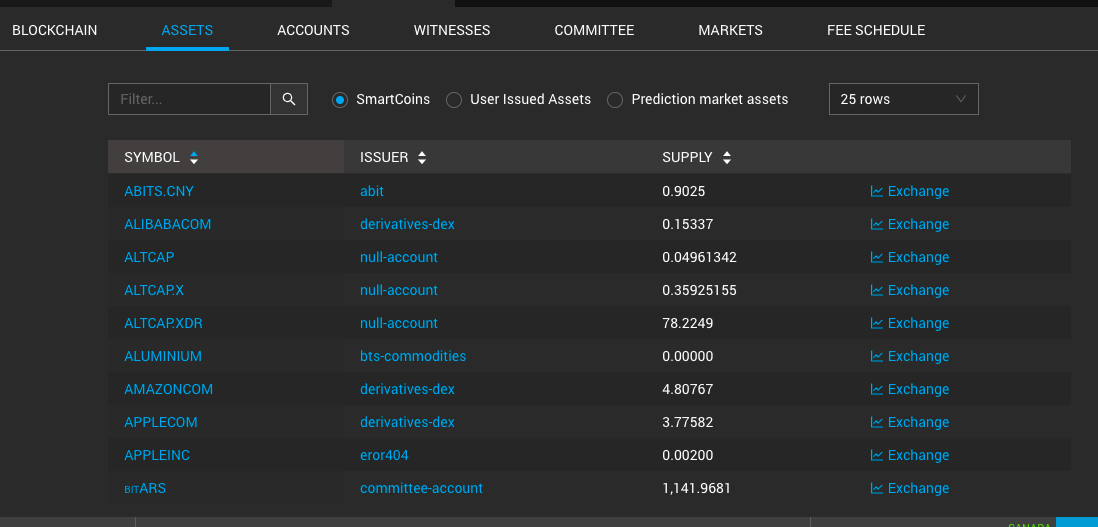Open the 25 rows dropdown

(903, 99)
